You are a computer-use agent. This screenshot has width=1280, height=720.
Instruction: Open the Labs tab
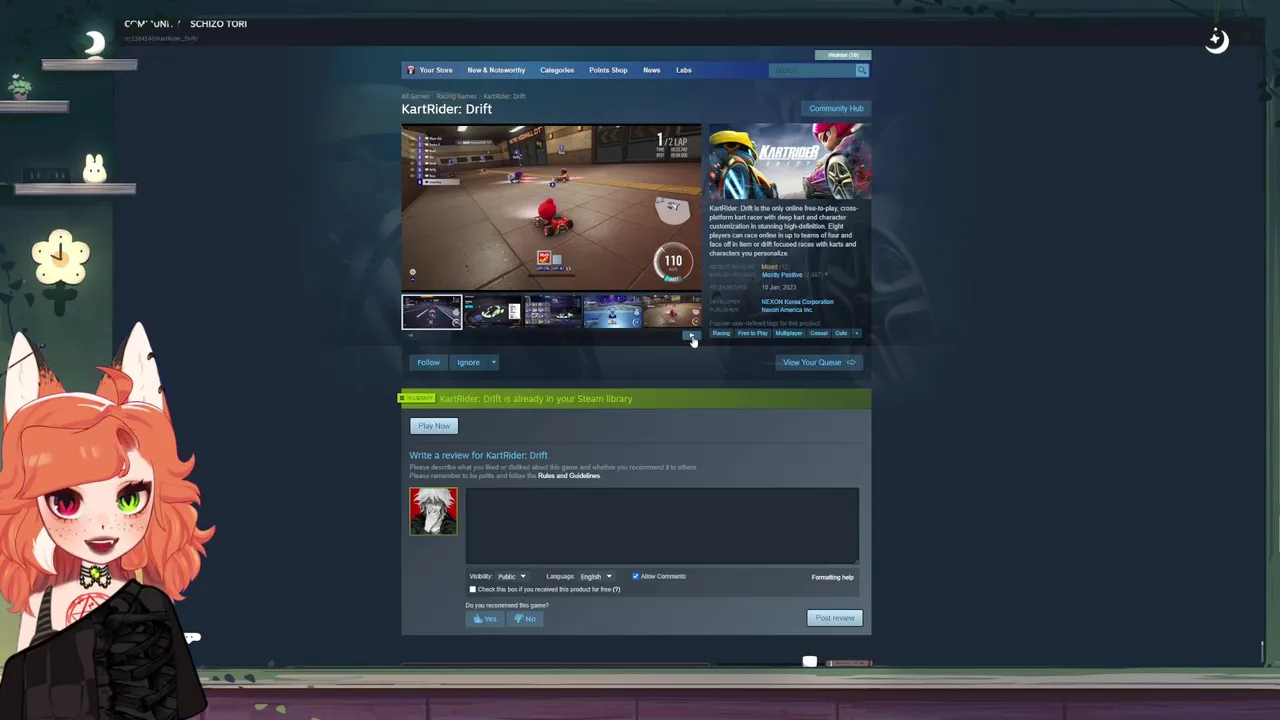[x=684, y=70]
